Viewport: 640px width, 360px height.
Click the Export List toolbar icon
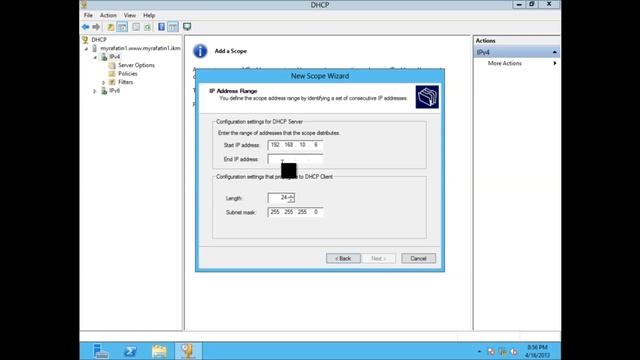[136, 27]
